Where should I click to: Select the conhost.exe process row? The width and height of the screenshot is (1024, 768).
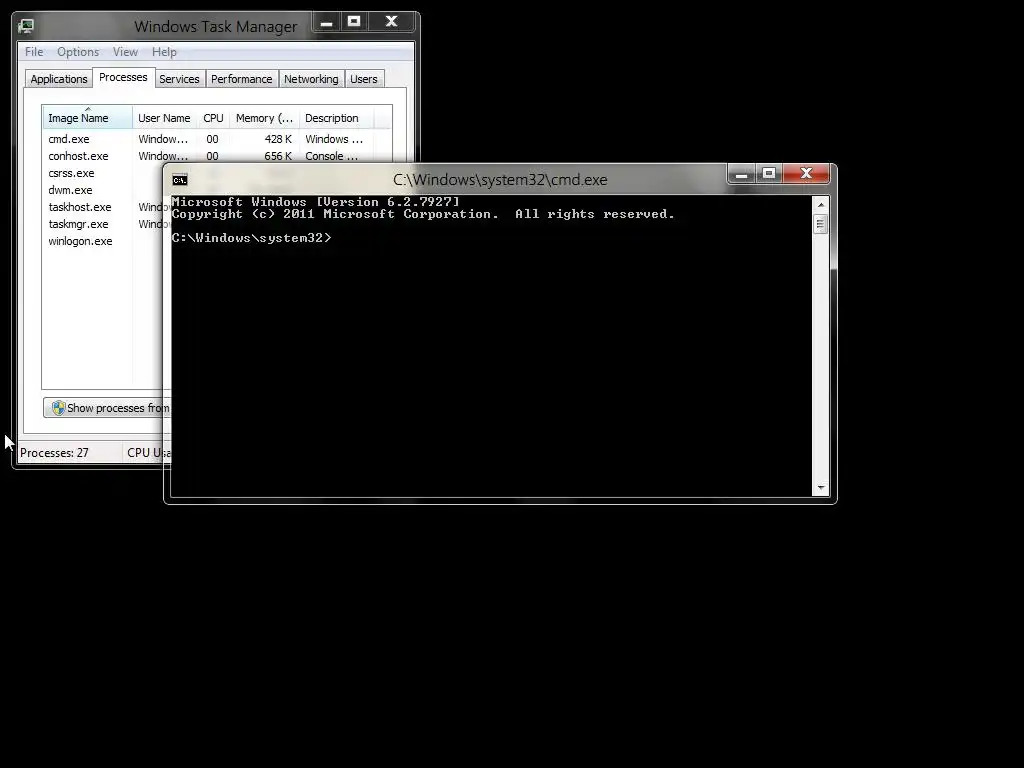pos(217,156)
